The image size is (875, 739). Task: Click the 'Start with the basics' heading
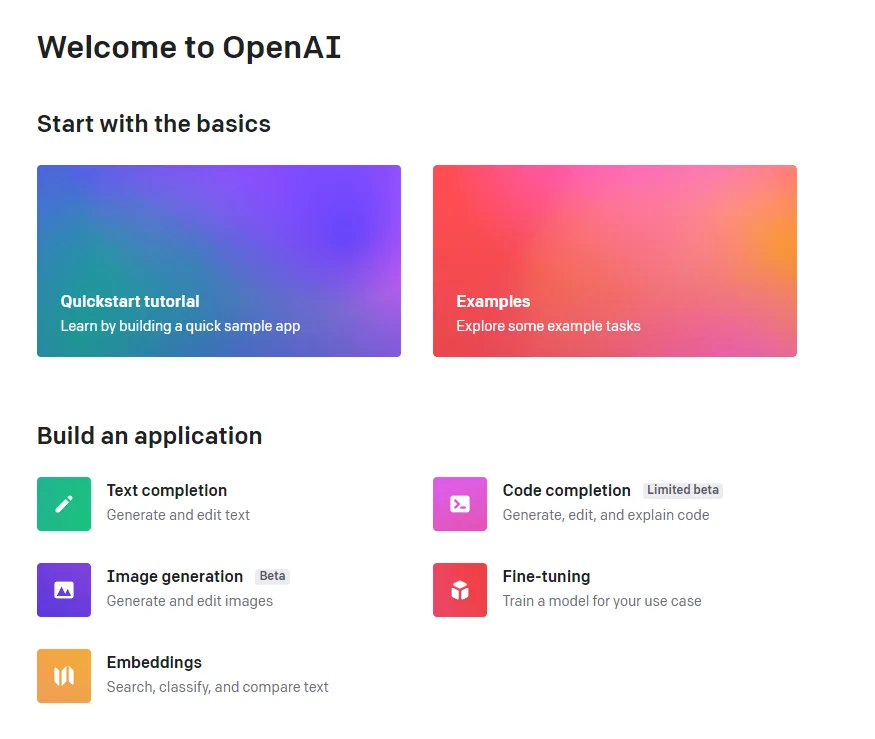(154, 124)
